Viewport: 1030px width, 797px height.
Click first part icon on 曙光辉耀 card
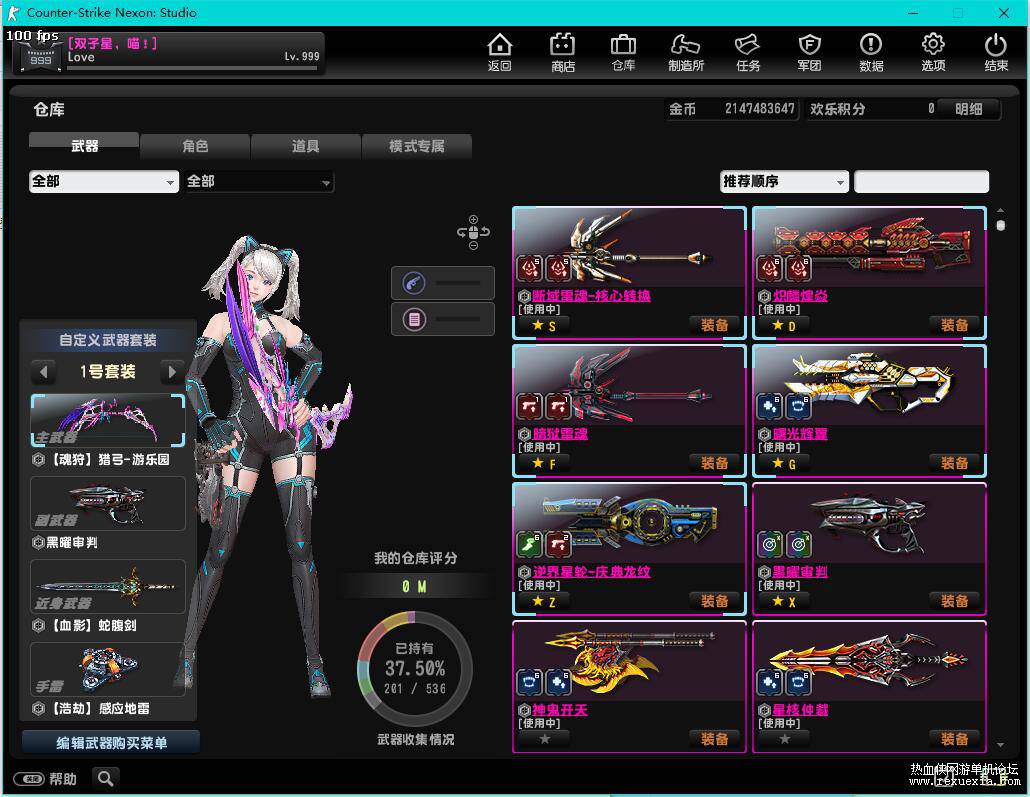point(769,406)
